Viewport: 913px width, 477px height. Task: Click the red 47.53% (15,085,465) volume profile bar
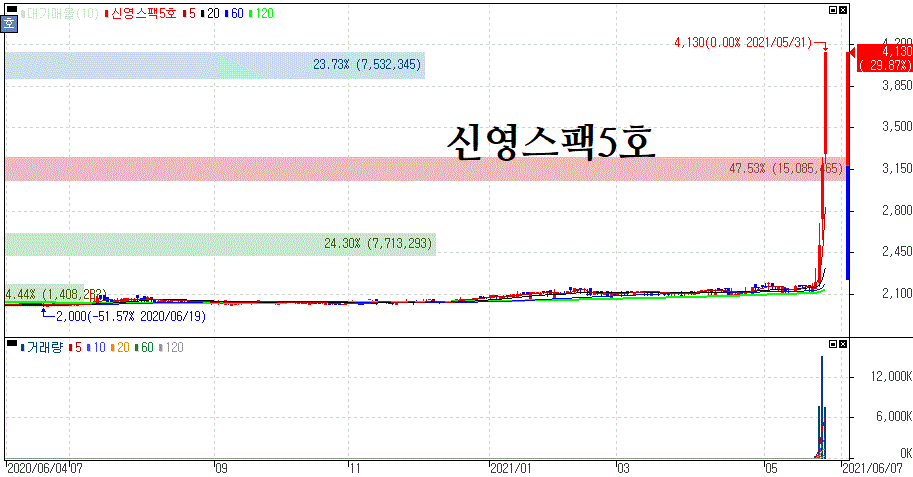425,169
